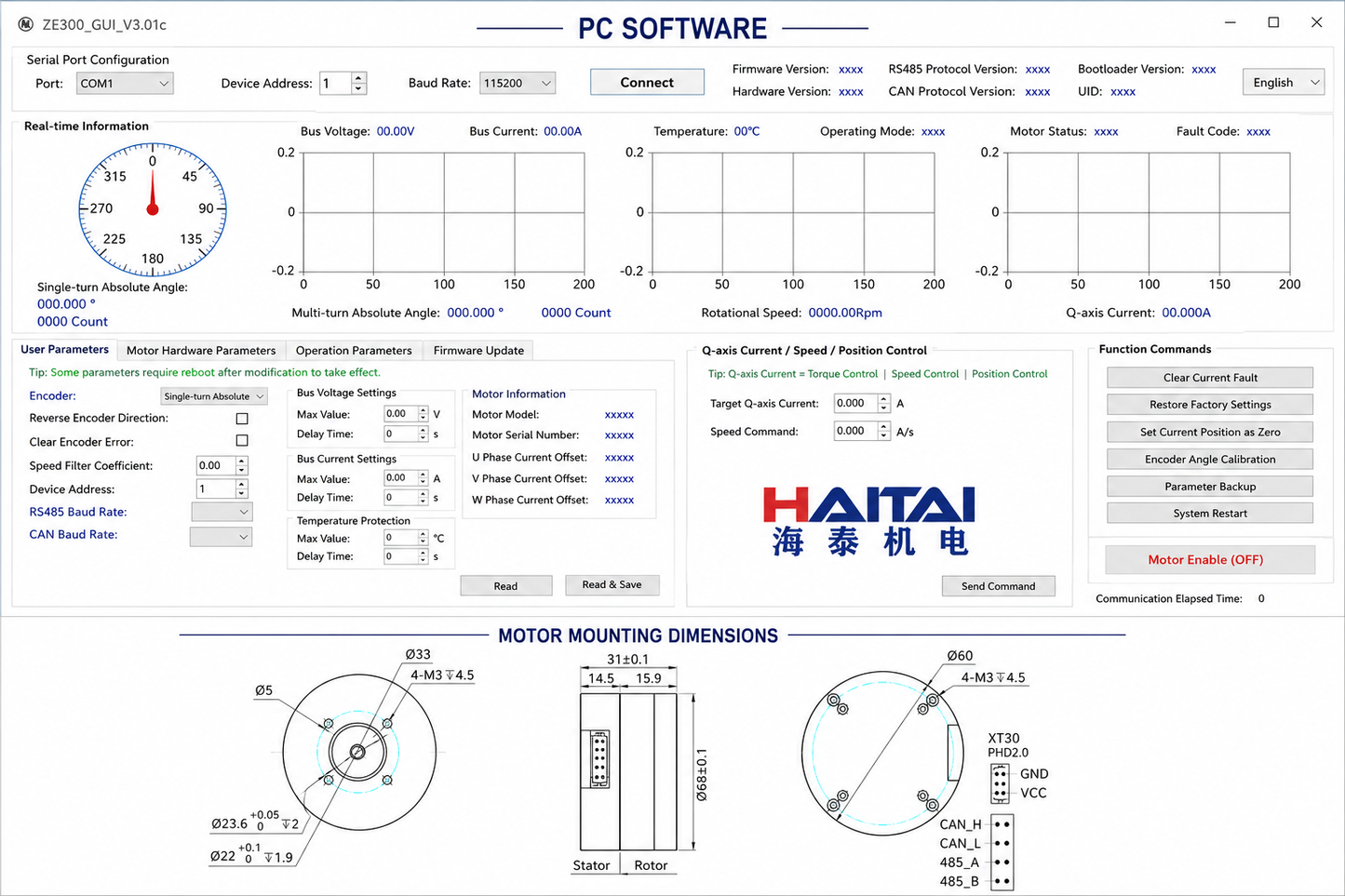This screenshot has height=896, width=1345.
Task: Click the HAITAI brand logo
Action: click(868, 521)
